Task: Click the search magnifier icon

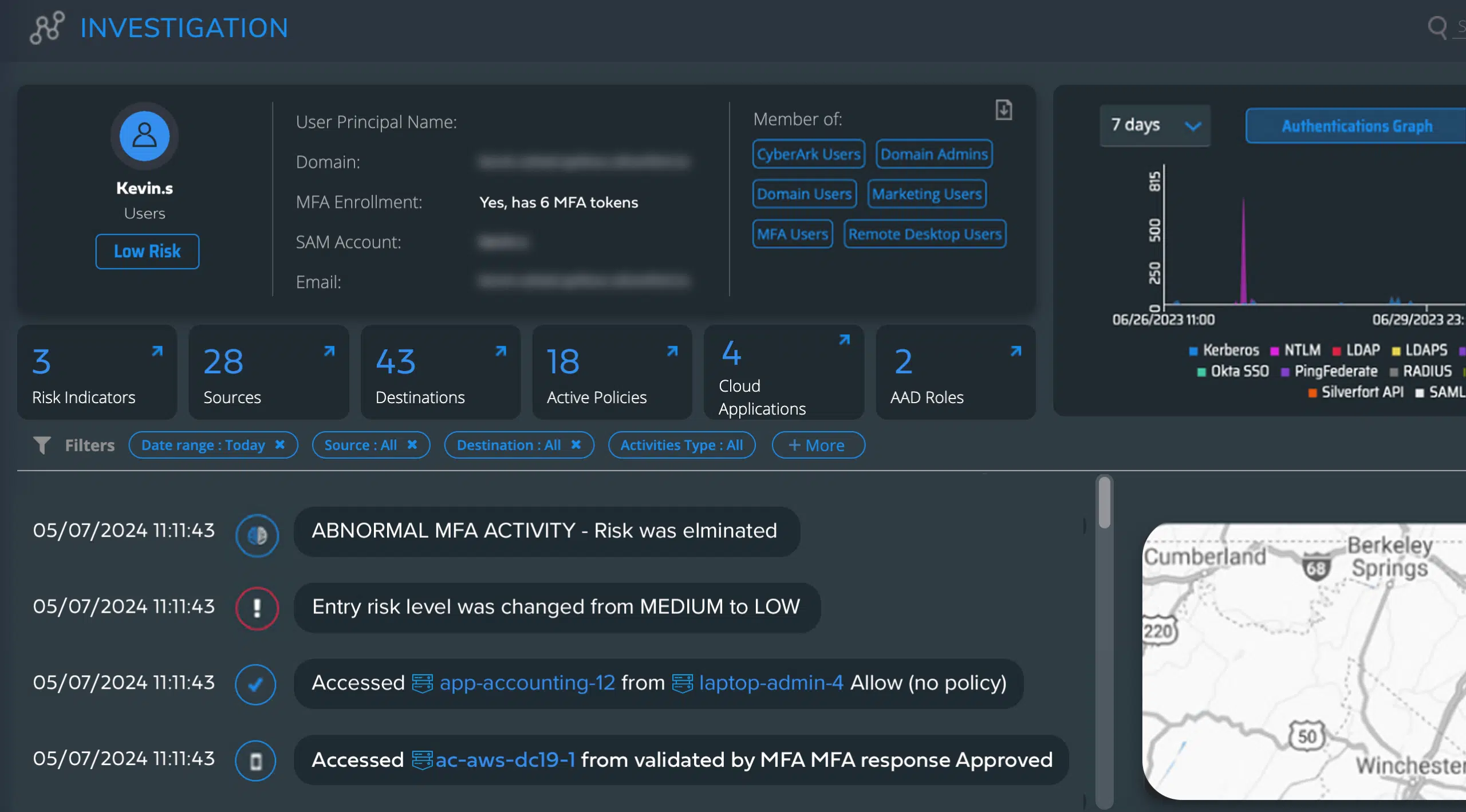Action: pyautogui.click(x=1437, y=27)
